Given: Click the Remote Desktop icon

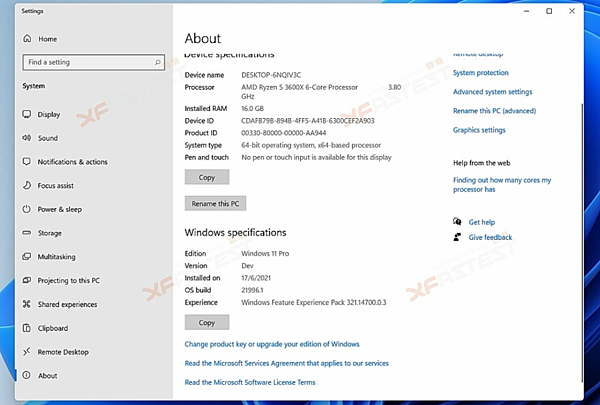Looking at the screenshot, I should coord(27,351).
